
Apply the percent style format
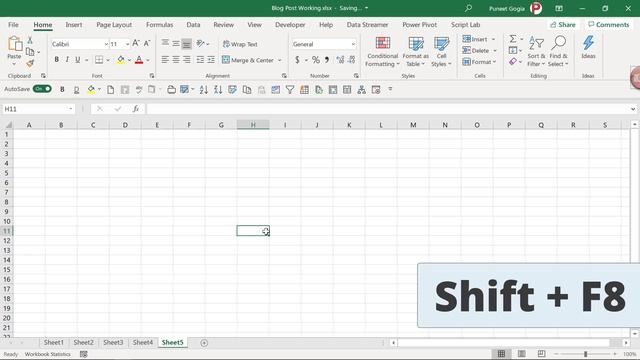[x=316, y=60]
